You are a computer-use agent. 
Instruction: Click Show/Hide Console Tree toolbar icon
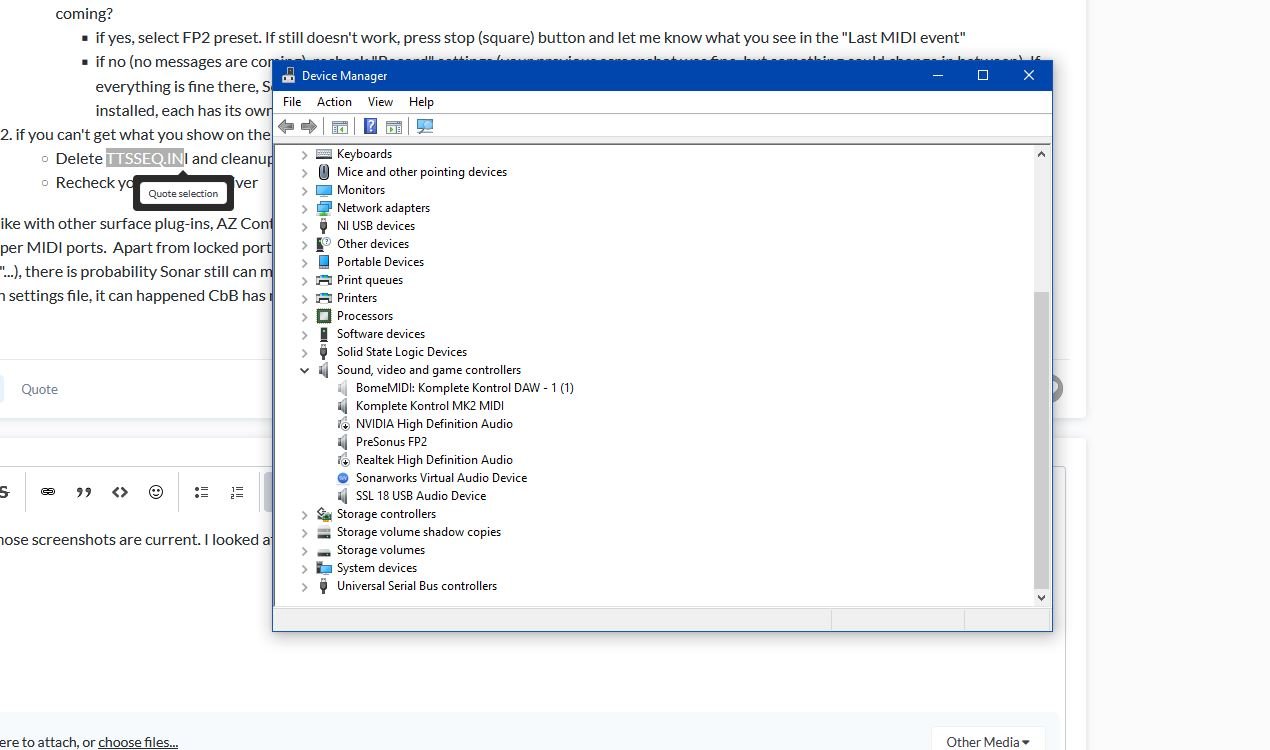pos(340,126)
